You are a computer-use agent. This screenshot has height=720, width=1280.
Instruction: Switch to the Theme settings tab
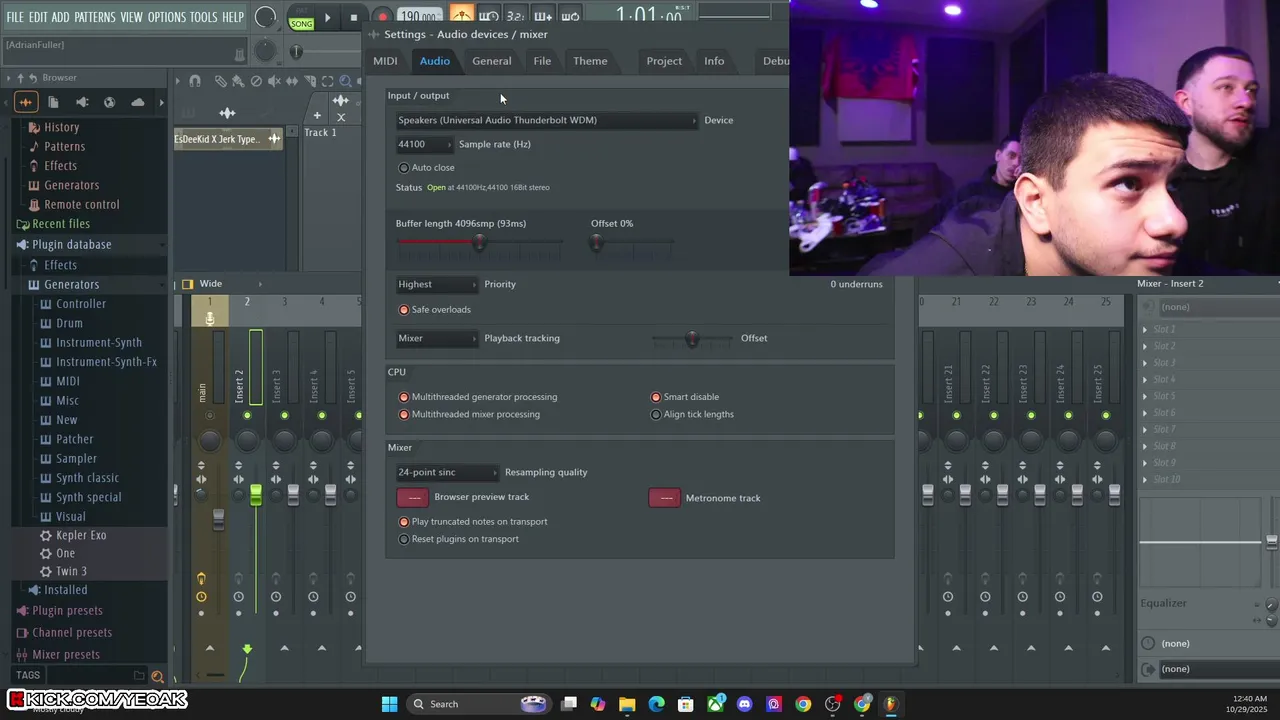point(590,61)
